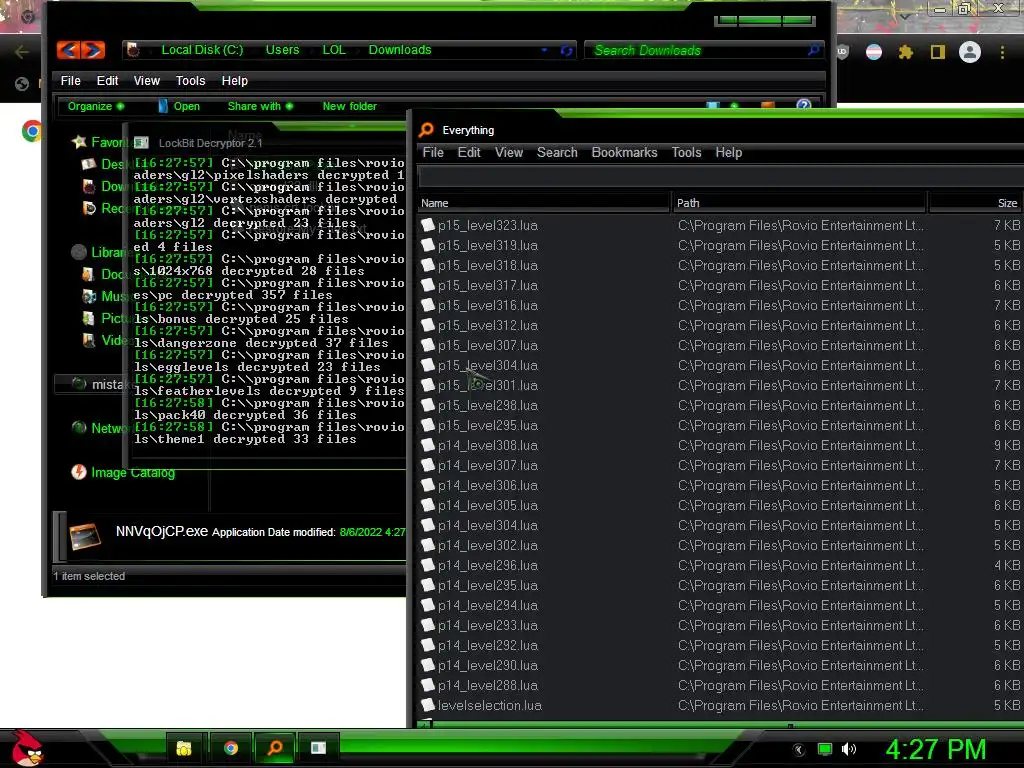The height and width of the screenshot is (768, 1024).
Task: Toggle the Chrome side panel icon
Action: [937, 52]
